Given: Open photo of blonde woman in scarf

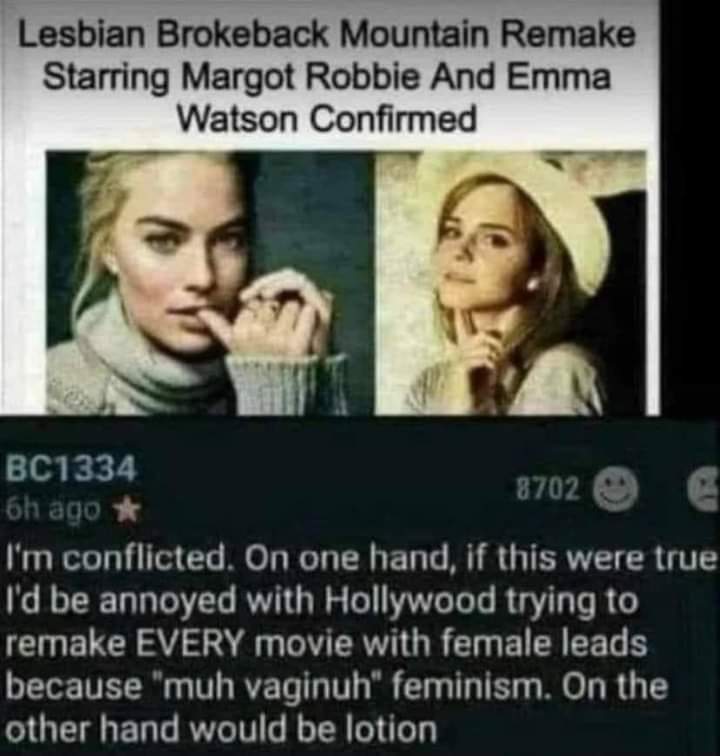Looking at the screenshot, I should pyautogui.click(x=211, y=283).
